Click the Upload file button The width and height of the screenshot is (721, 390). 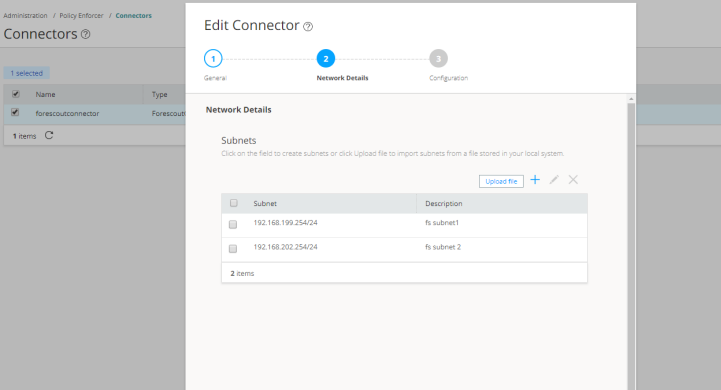[501, 181]
